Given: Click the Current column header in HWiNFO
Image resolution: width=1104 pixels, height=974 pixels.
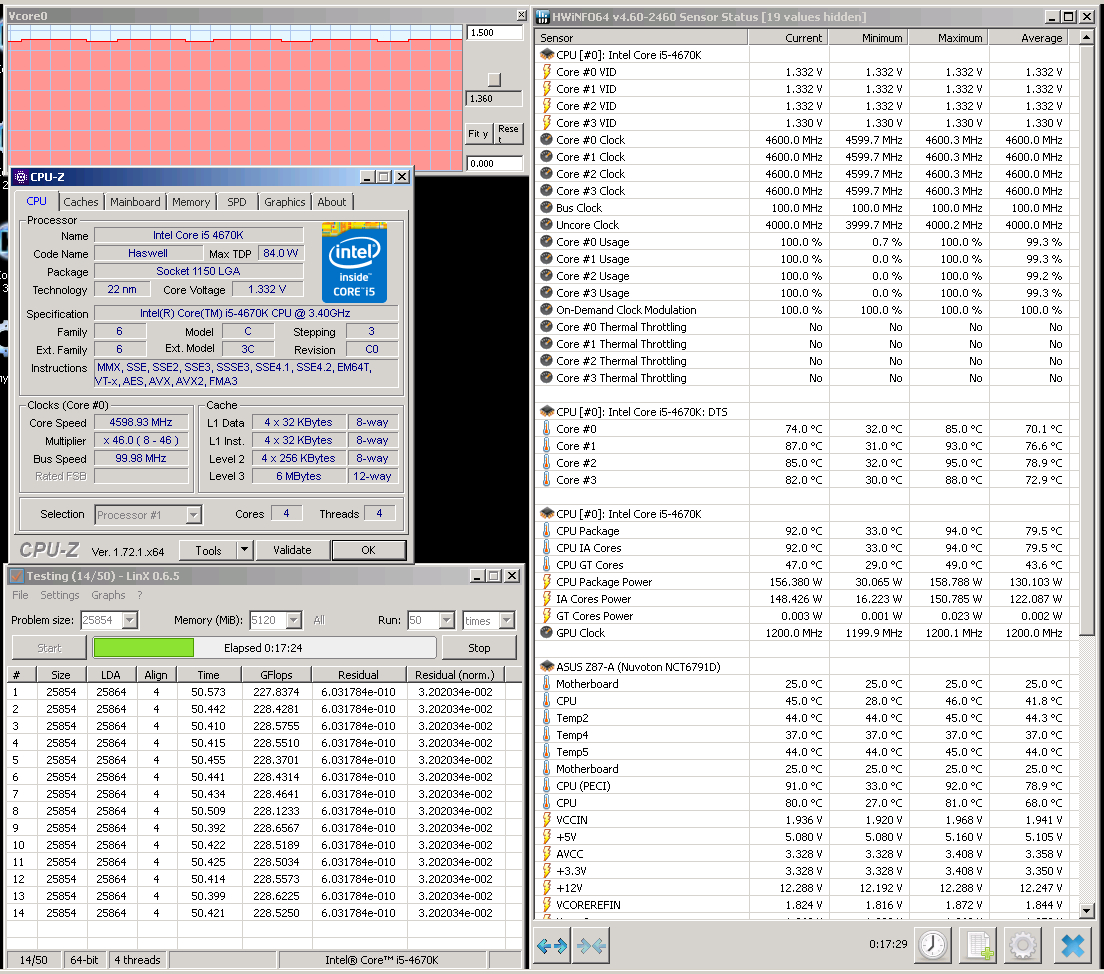Looking at the screenshot, I should pyautogui.click(x=788, y=38).
